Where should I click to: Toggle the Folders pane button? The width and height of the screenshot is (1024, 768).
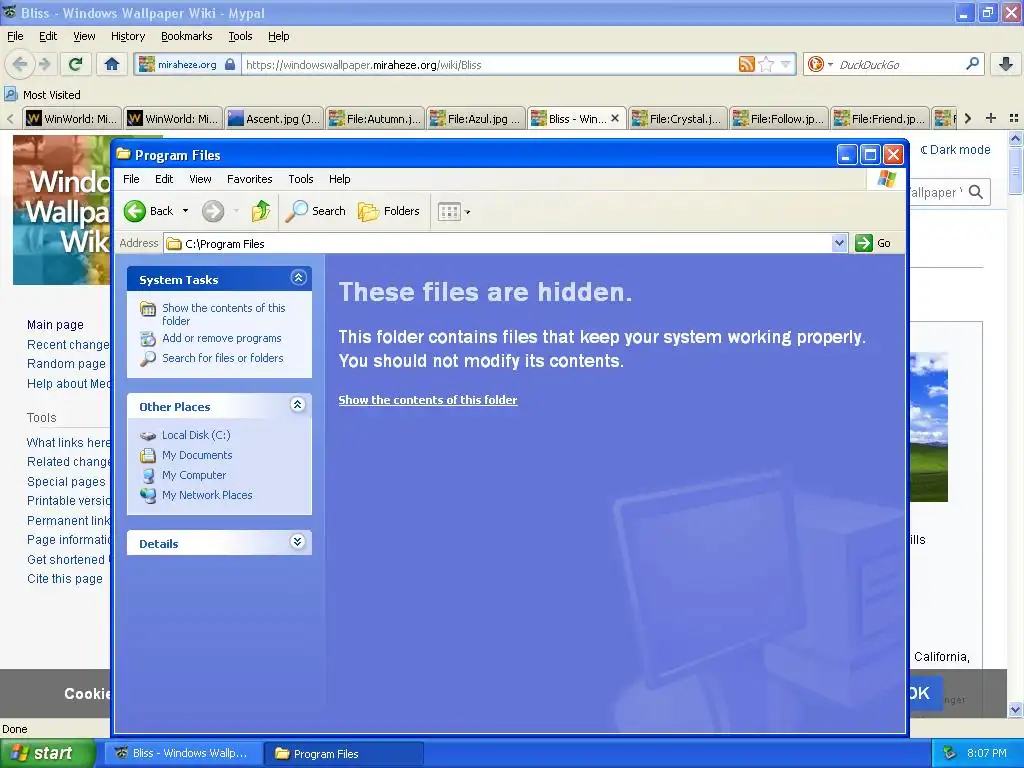pos(389,211)
